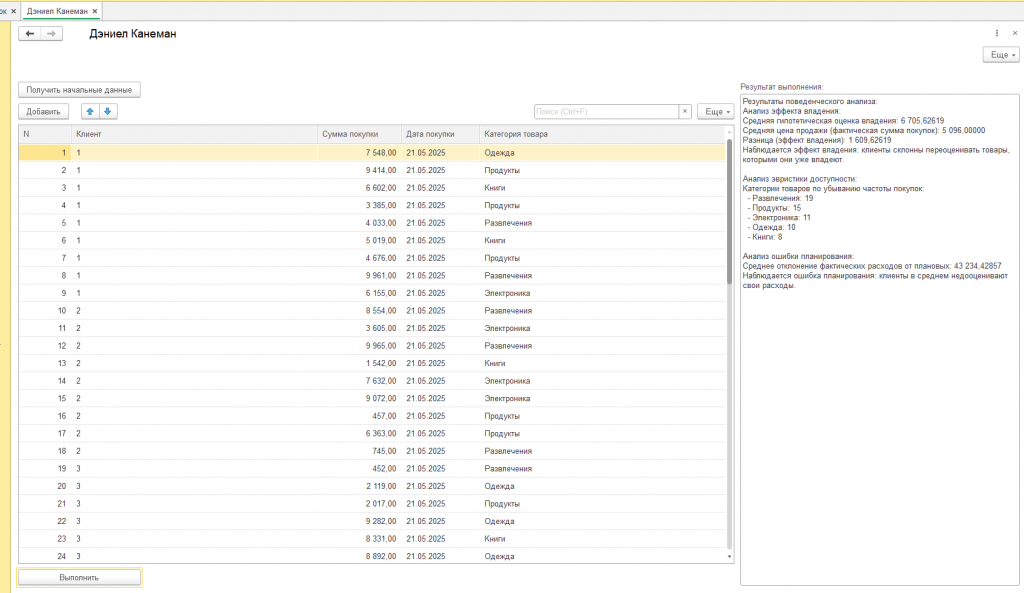
Task: Click the table scrollbar's up arrow
Action: [x=729, y=132]
